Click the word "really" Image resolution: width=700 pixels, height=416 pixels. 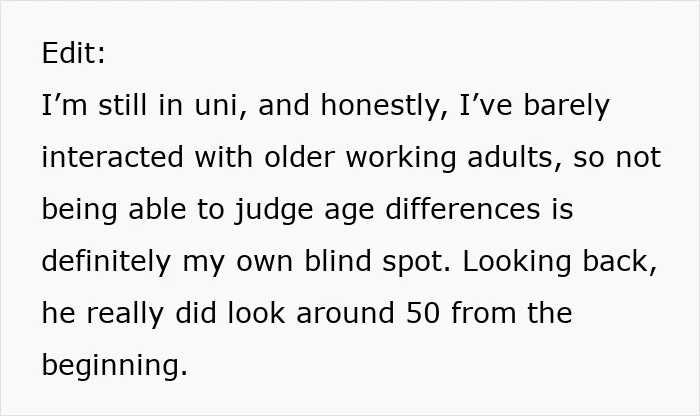(x=125, y=314)
